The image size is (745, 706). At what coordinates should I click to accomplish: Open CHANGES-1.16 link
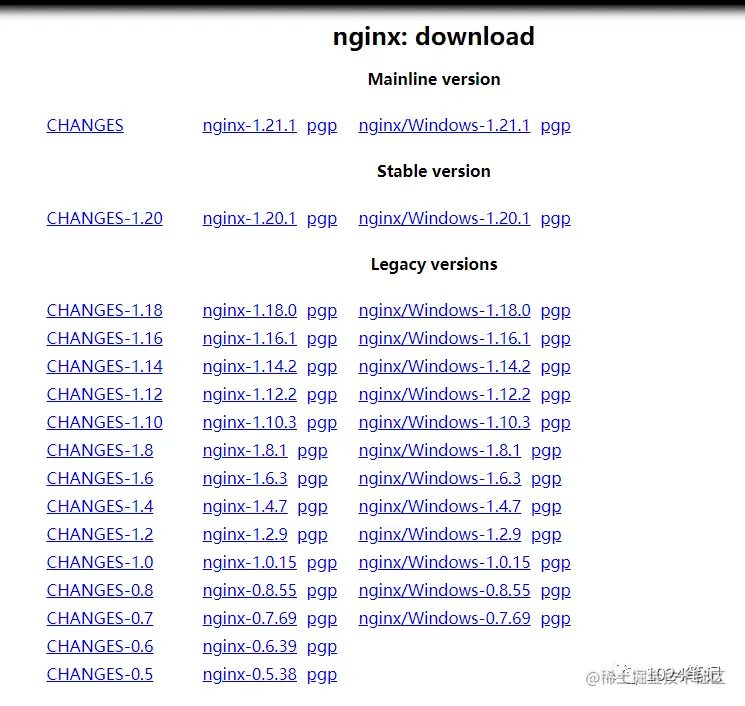pos(105,338)
